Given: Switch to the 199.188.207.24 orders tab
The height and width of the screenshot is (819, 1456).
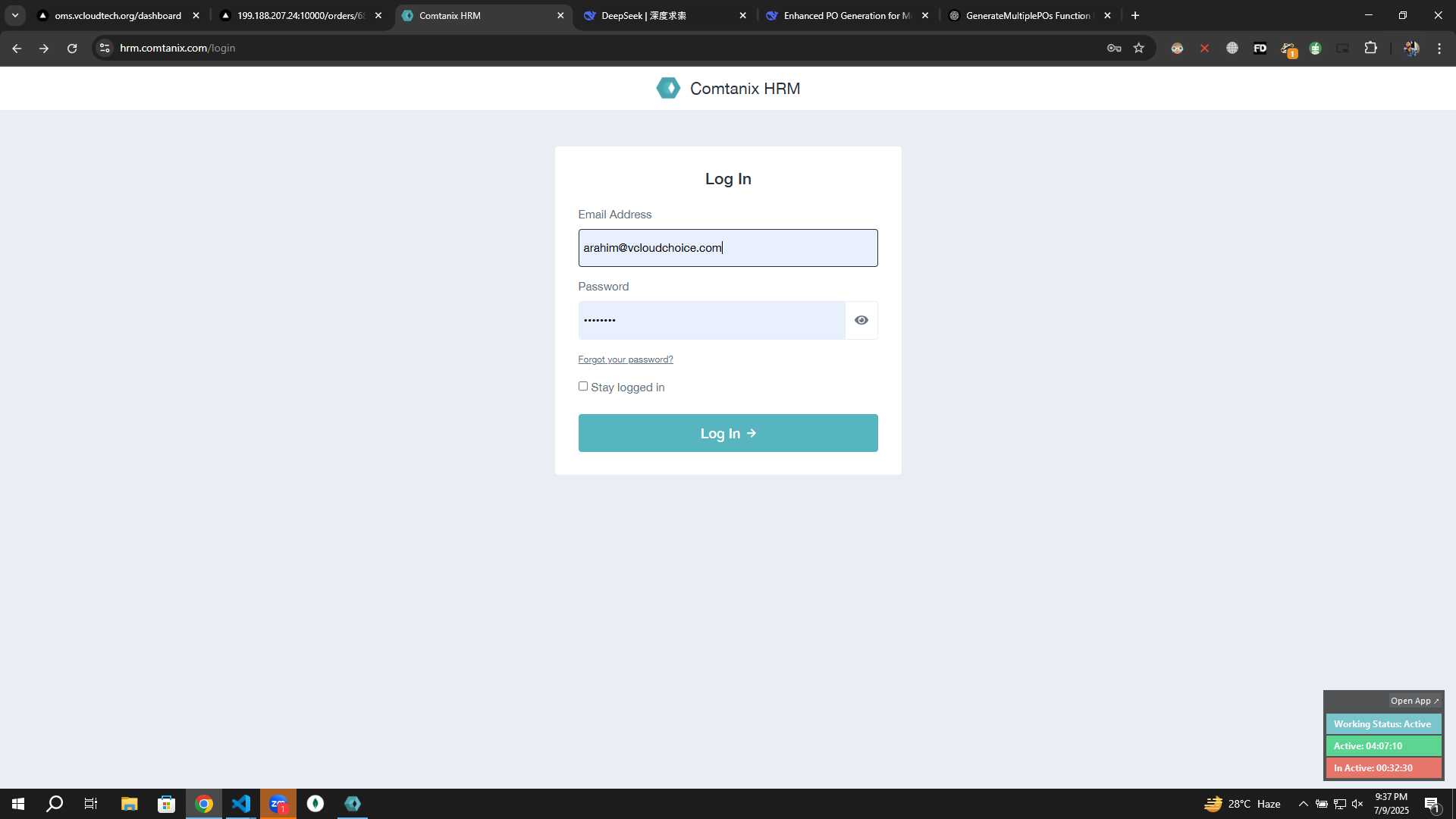Looking at the screenshot, I should pyautogui.click(x=300, y=15).
